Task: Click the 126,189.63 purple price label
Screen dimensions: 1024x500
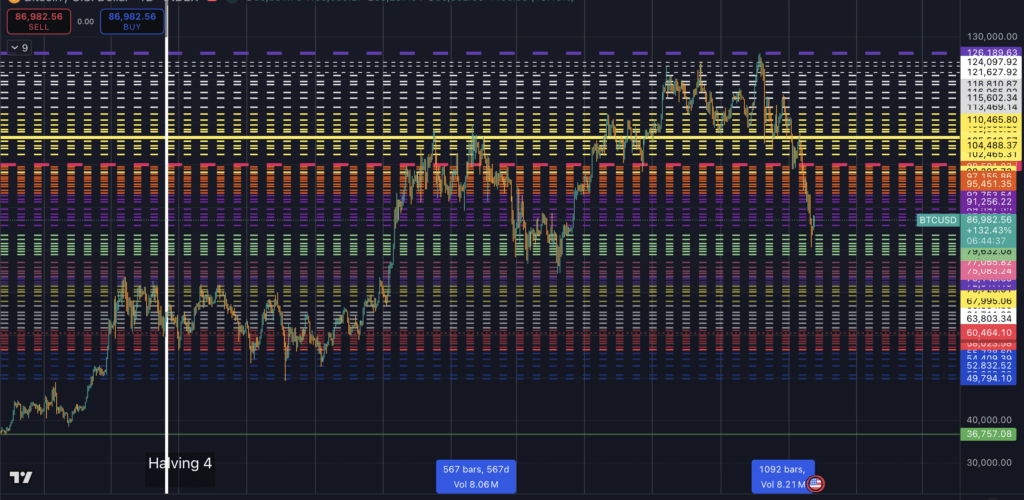Action: coord(988,52)
